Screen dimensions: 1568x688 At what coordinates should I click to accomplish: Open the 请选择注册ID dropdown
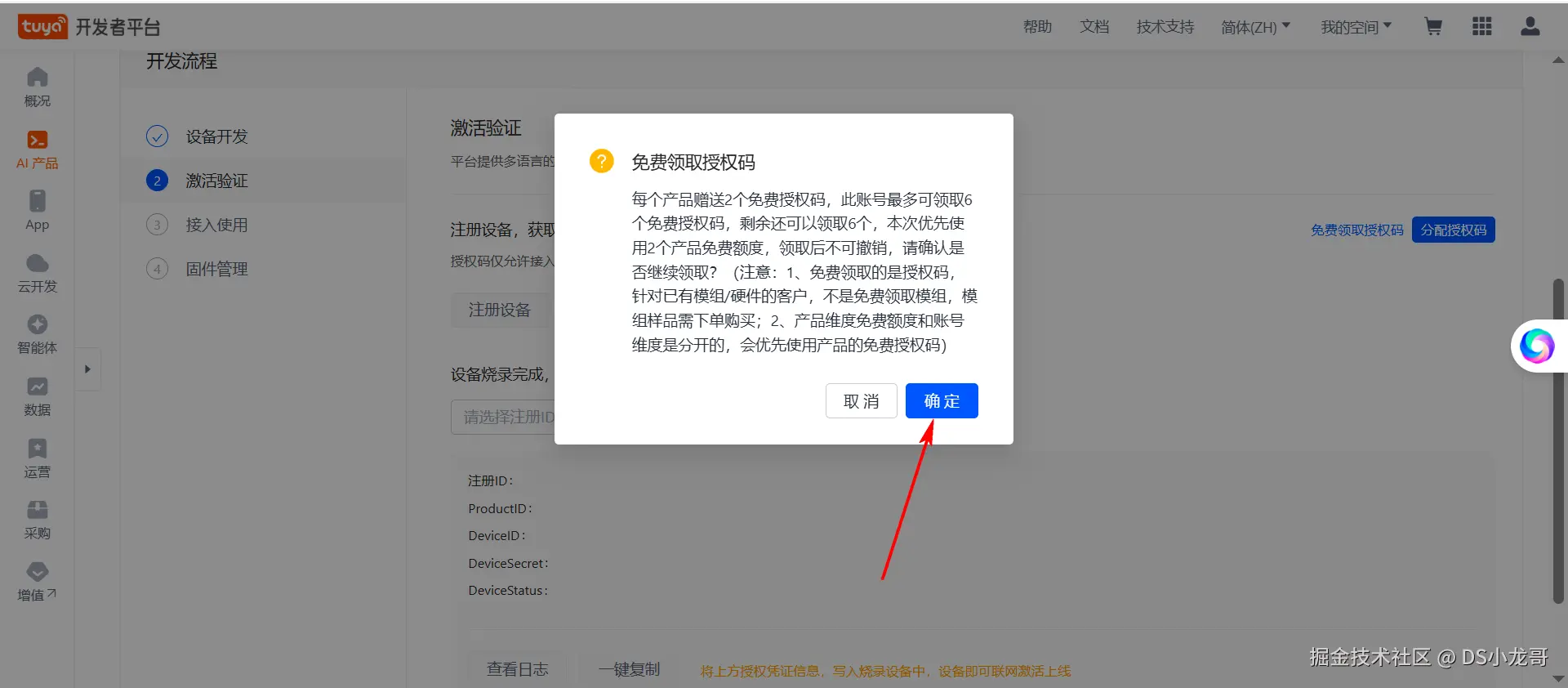[x=503, y=417]
